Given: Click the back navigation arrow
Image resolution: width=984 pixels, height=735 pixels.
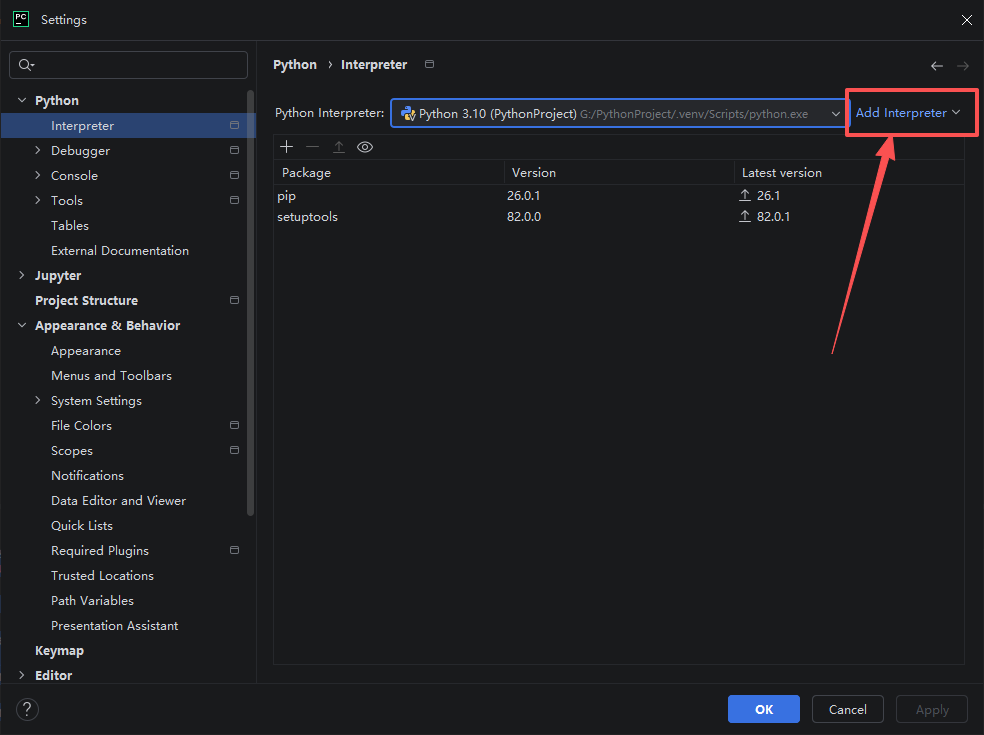Looking at the screenshot, I should (x=936, y=66).
